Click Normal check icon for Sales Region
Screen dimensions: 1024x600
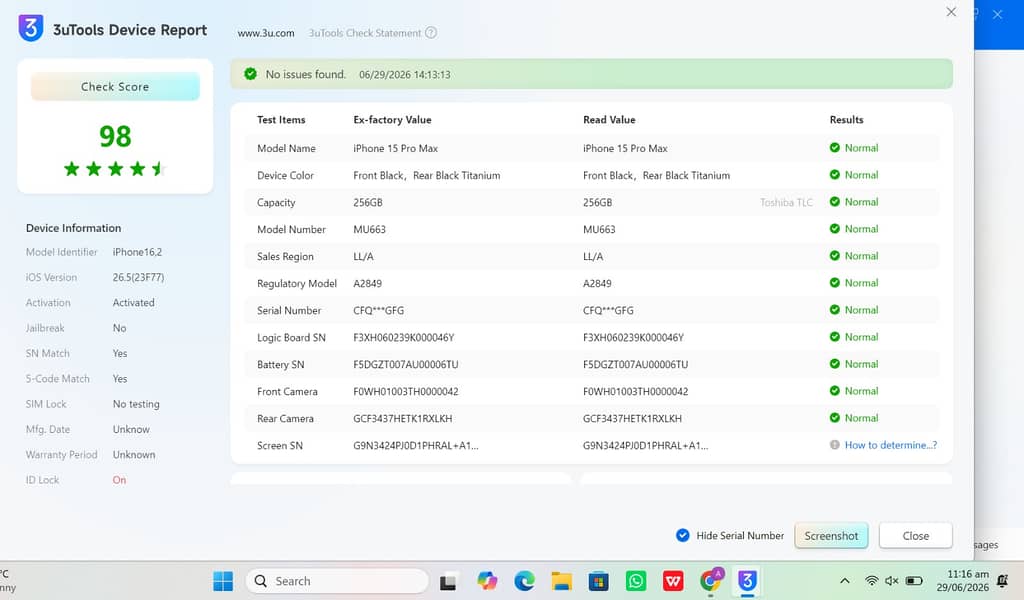click(835, 255)
